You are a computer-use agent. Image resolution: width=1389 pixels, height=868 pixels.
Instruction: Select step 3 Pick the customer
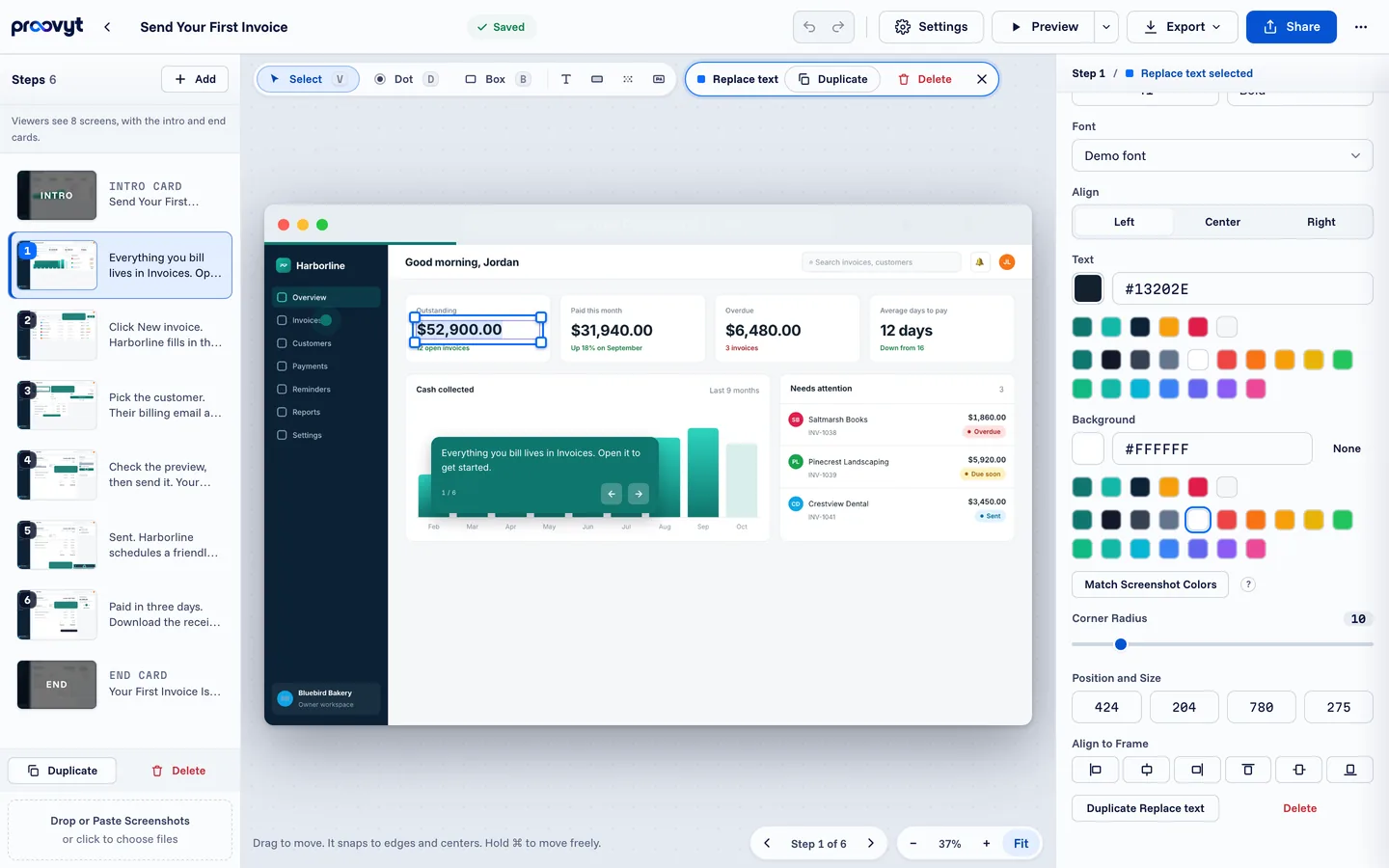coord(121,405)
